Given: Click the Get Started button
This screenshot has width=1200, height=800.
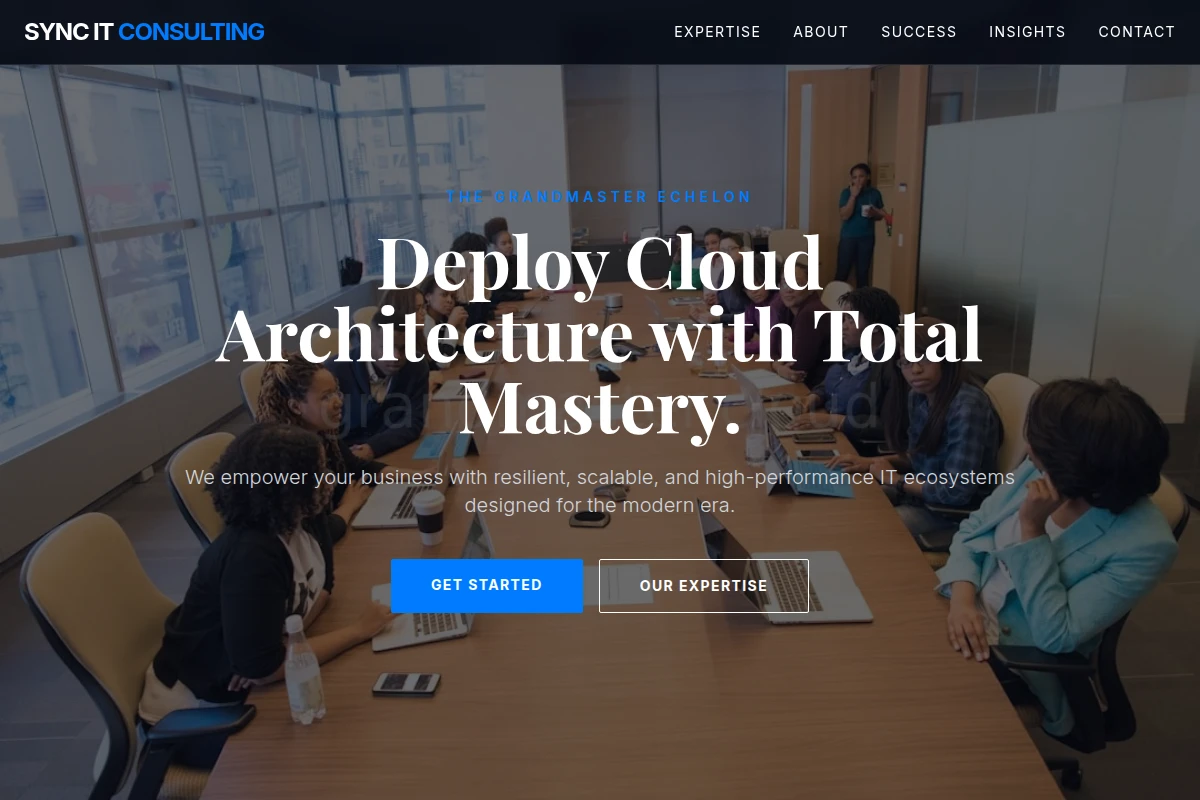Looking at the screenshot, I should pyautogui.click(x=487, y=585).
